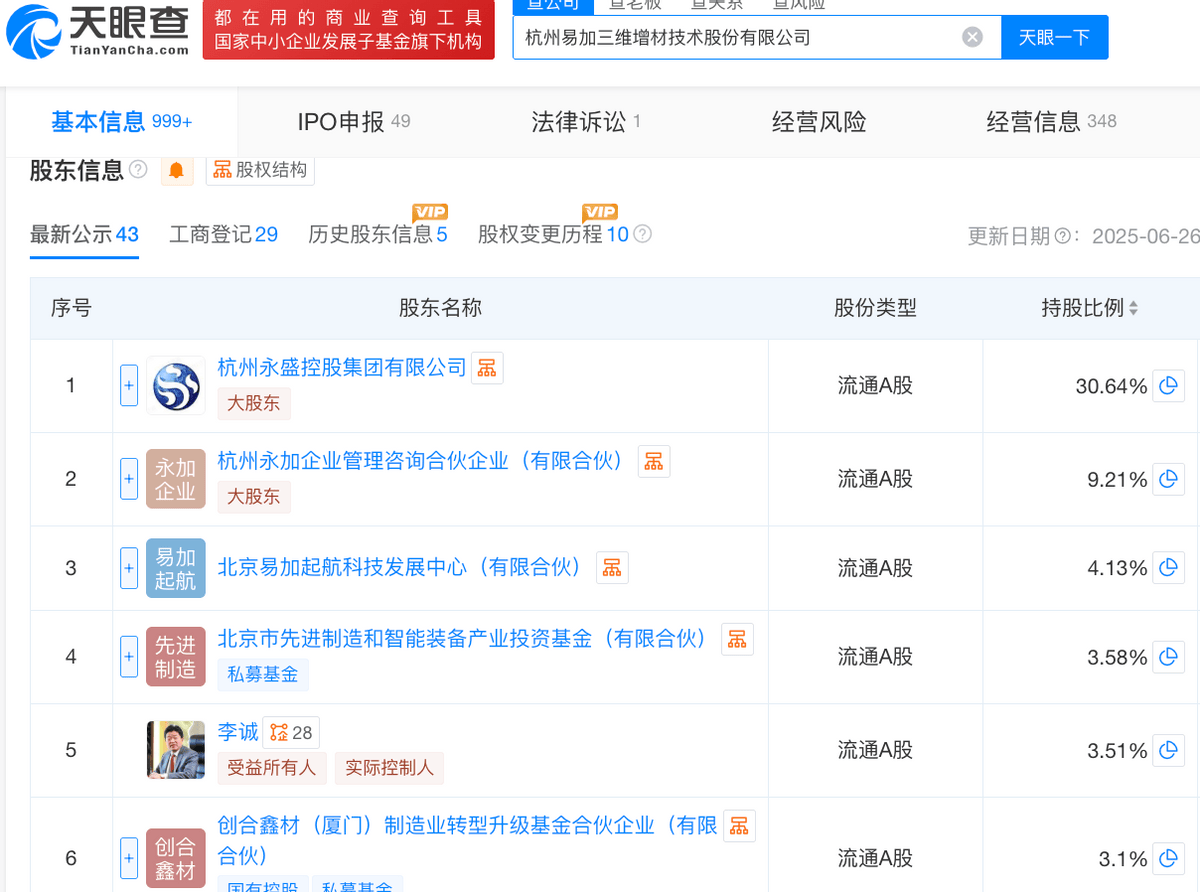Expand row 4 先进制造 plus button

129,657
